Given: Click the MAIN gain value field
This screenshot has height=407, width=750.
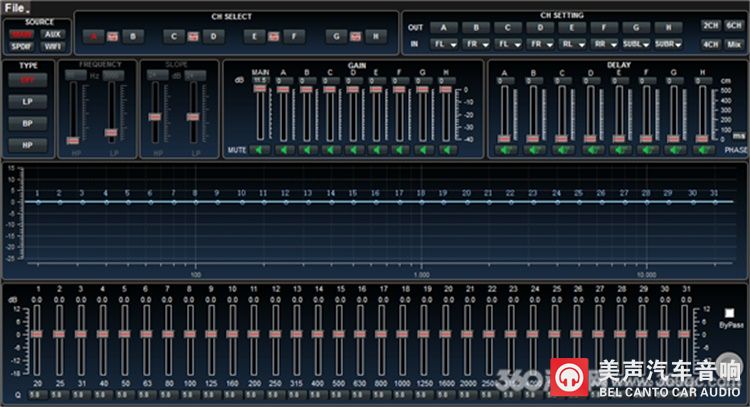Looking at the screenshot, I should point(260,80).
